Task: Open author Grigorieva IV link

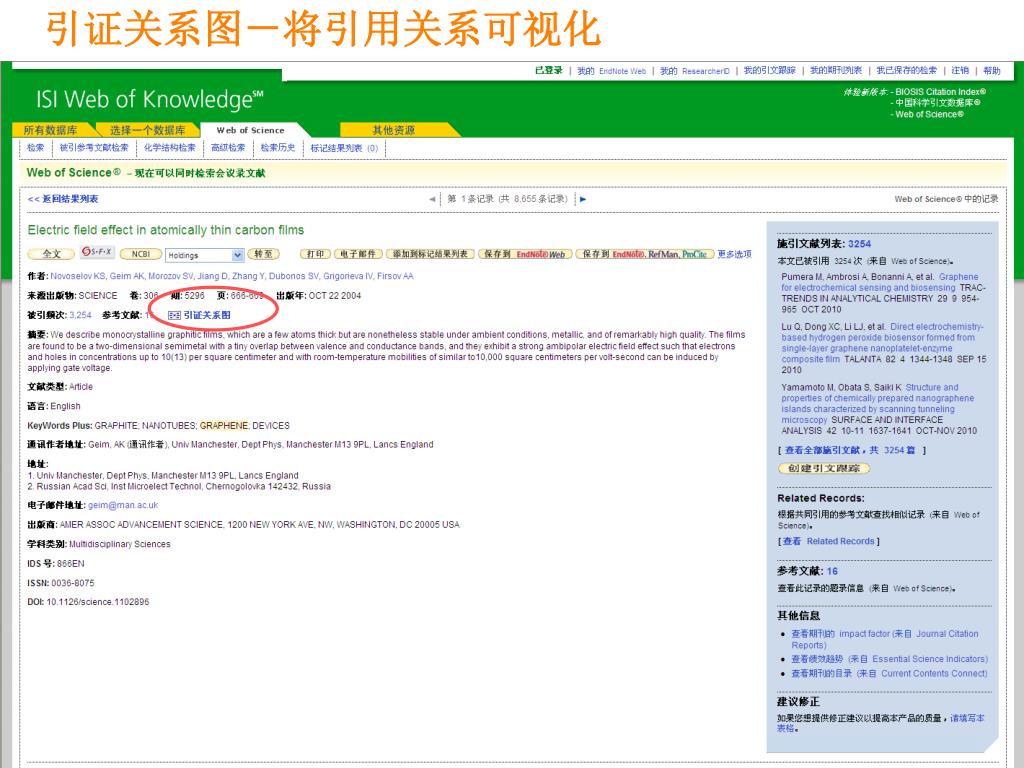Action: [x=349, y=276]
